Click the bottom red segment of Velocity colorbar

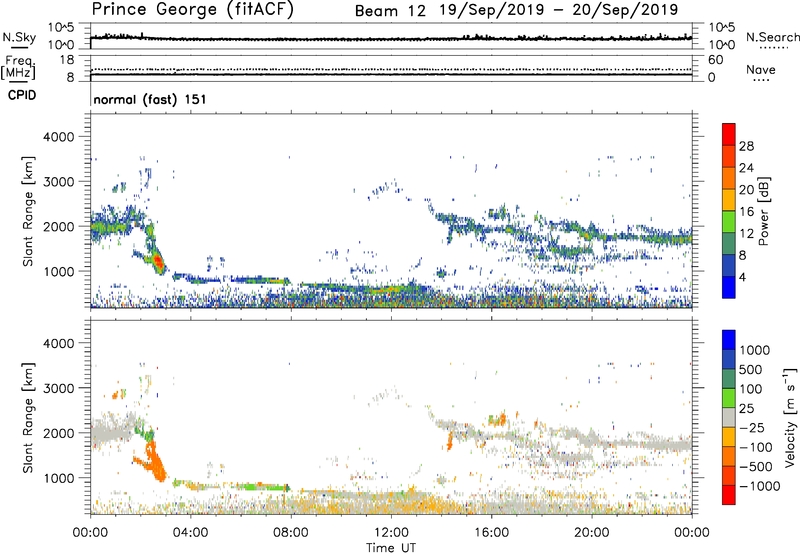coord(729,495)
